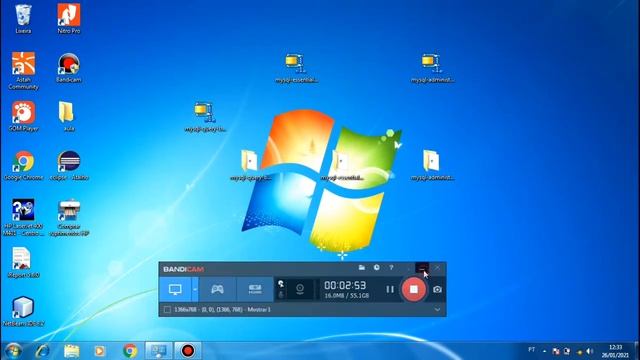The image size is (640, 360).
Task: Select the mysql-query installer icon
Action: [205, 117]
